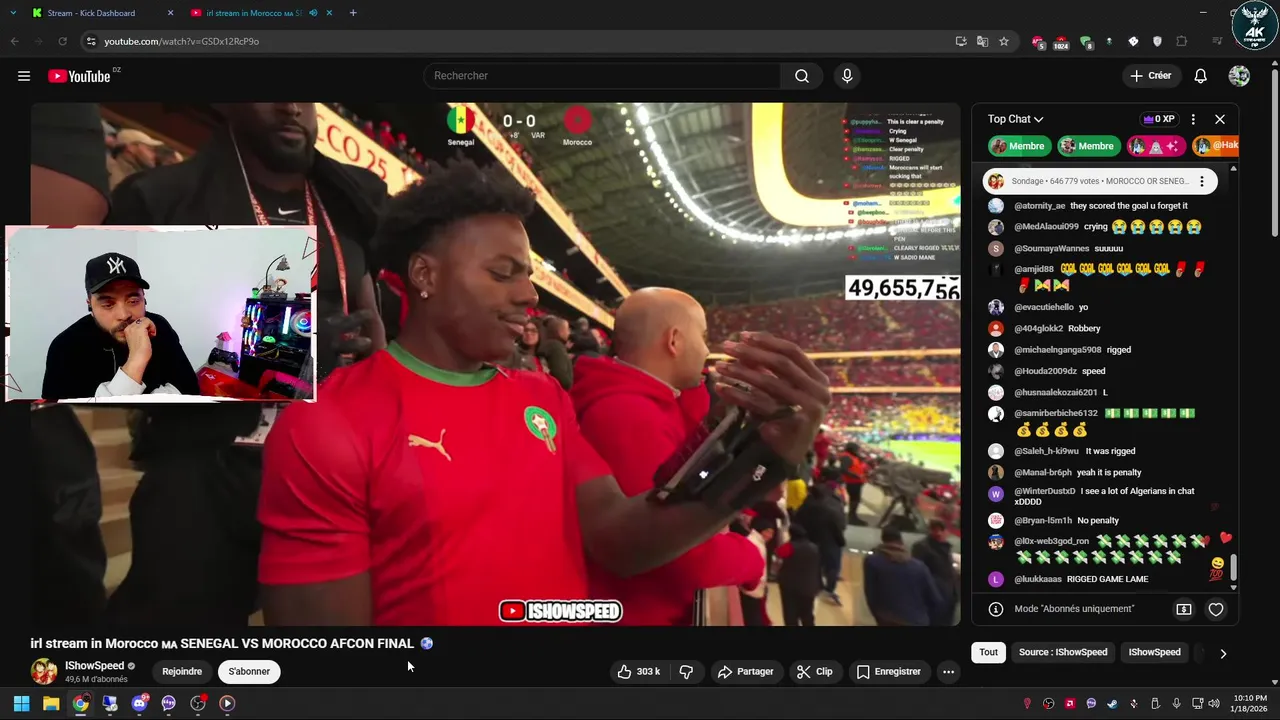Show more filter chips with arrow
Screen dimensions: 1280x720
pos(1223,653)
